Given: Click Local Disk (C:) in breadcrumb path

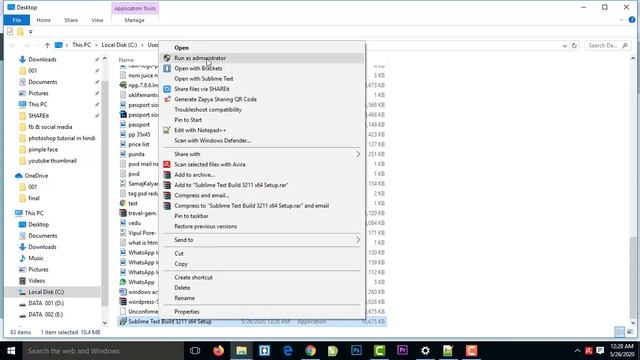Looking at the screenshot, I should tap(119, 45).
